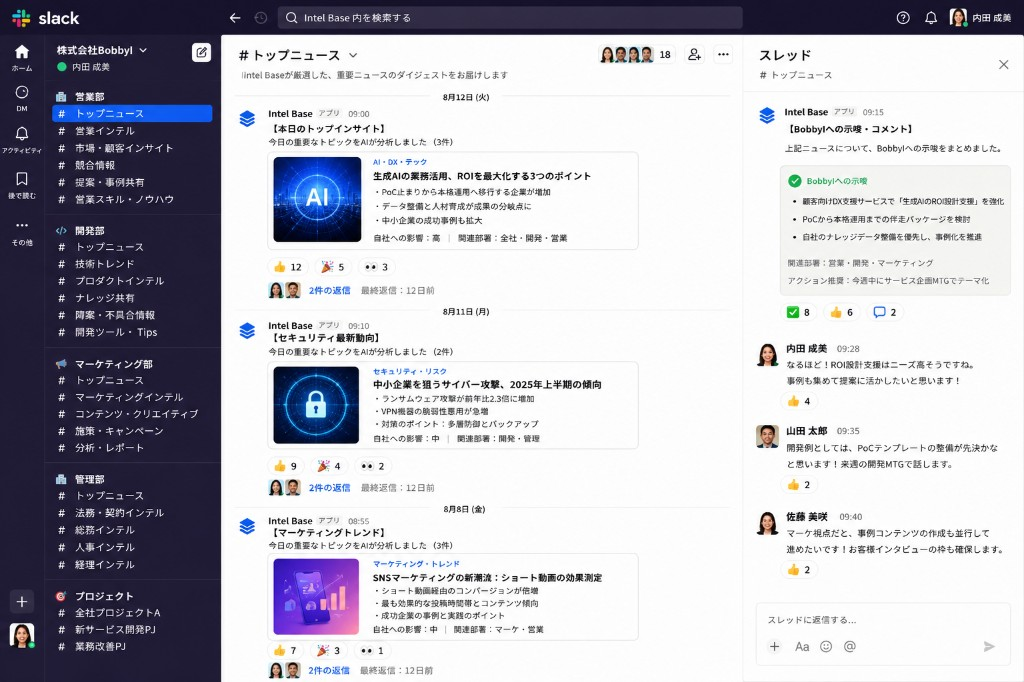This screenshot has height=682, width=1024.
Task: Open the AI article thumbnail image
Action: click(x=317, y=199)
